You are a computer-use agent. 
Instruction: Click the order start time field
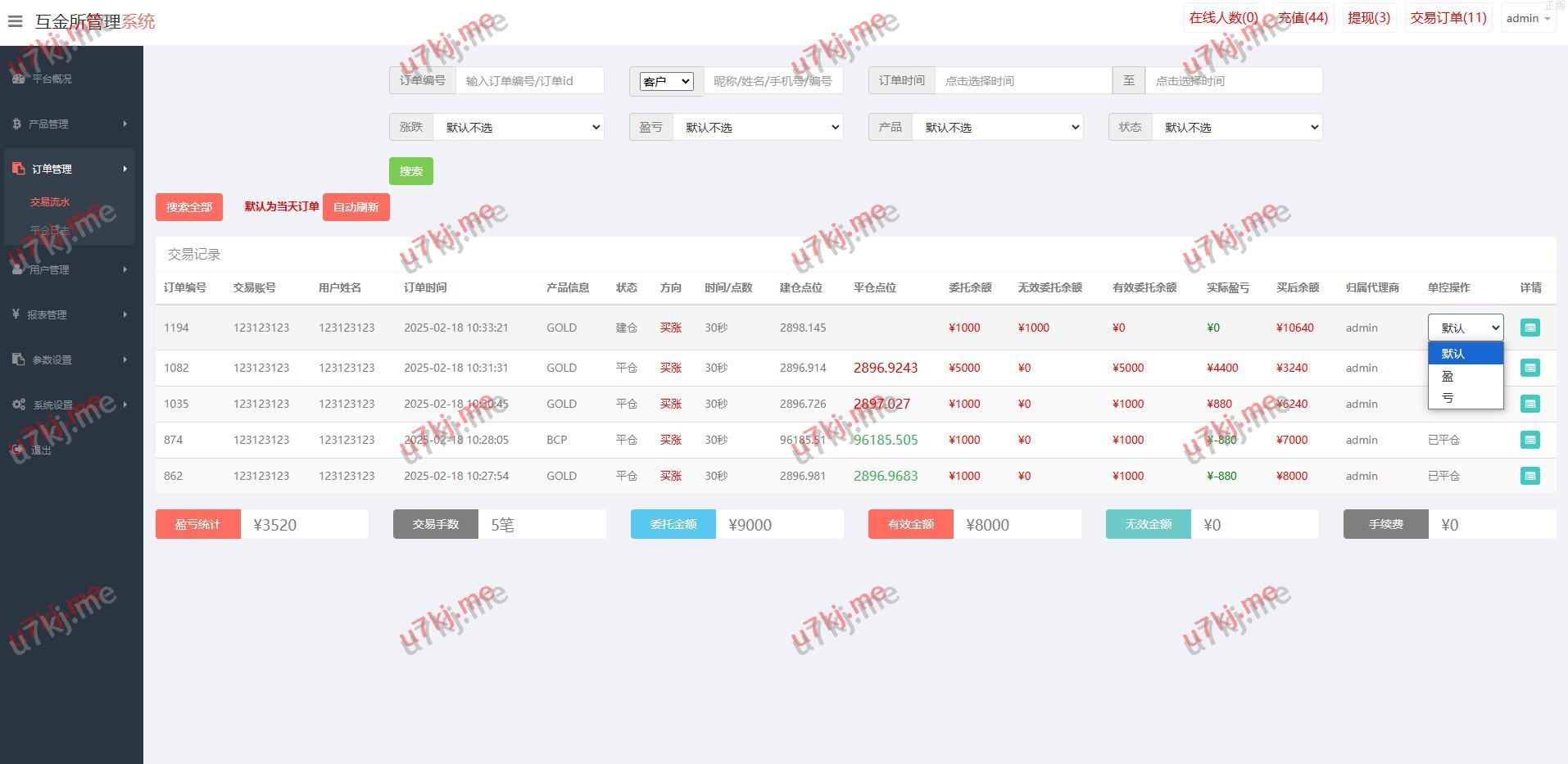[x=1022, y=80]
